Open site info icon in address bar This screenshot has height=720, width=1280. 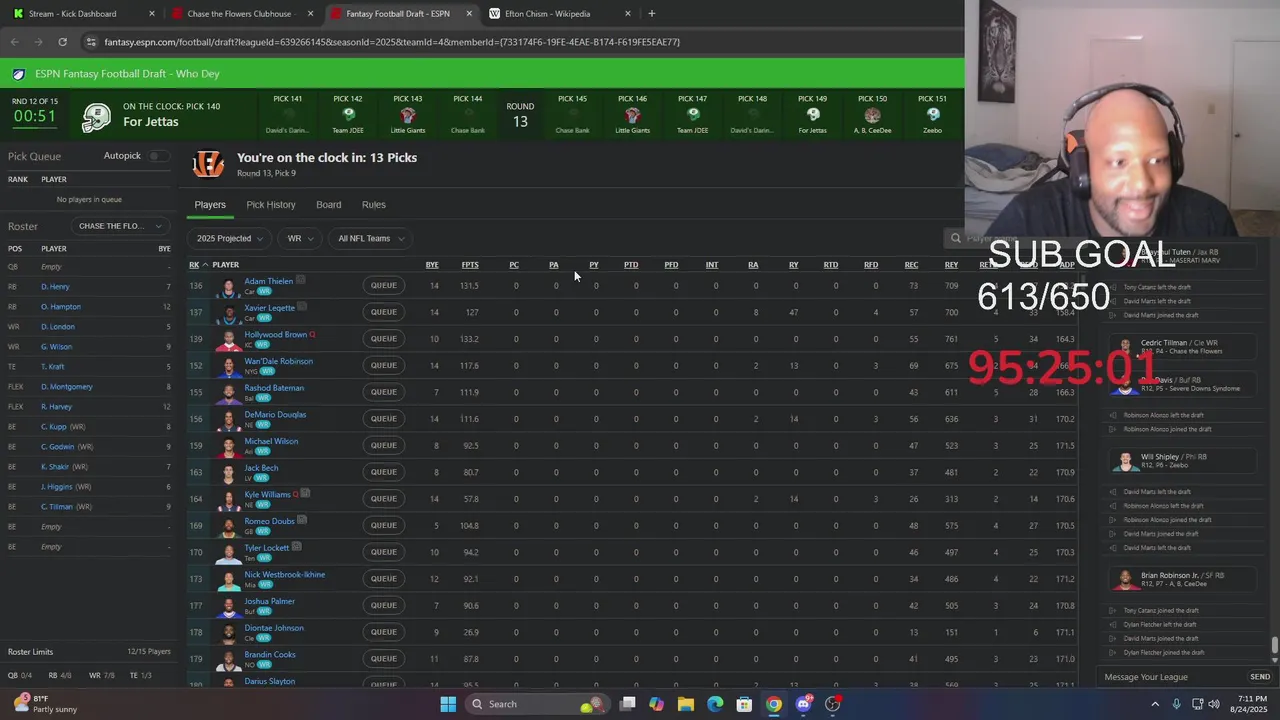click(91, 42)
